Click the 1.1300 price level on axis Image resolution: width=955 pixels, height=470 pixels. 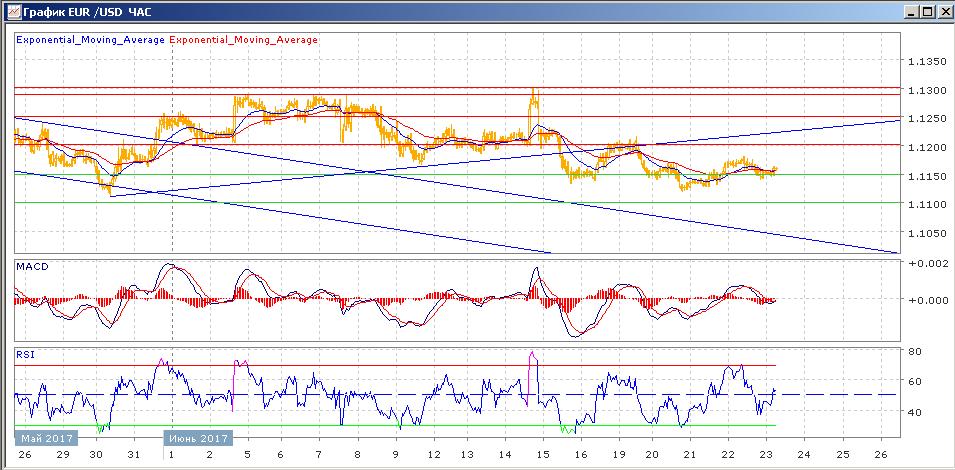926,90
